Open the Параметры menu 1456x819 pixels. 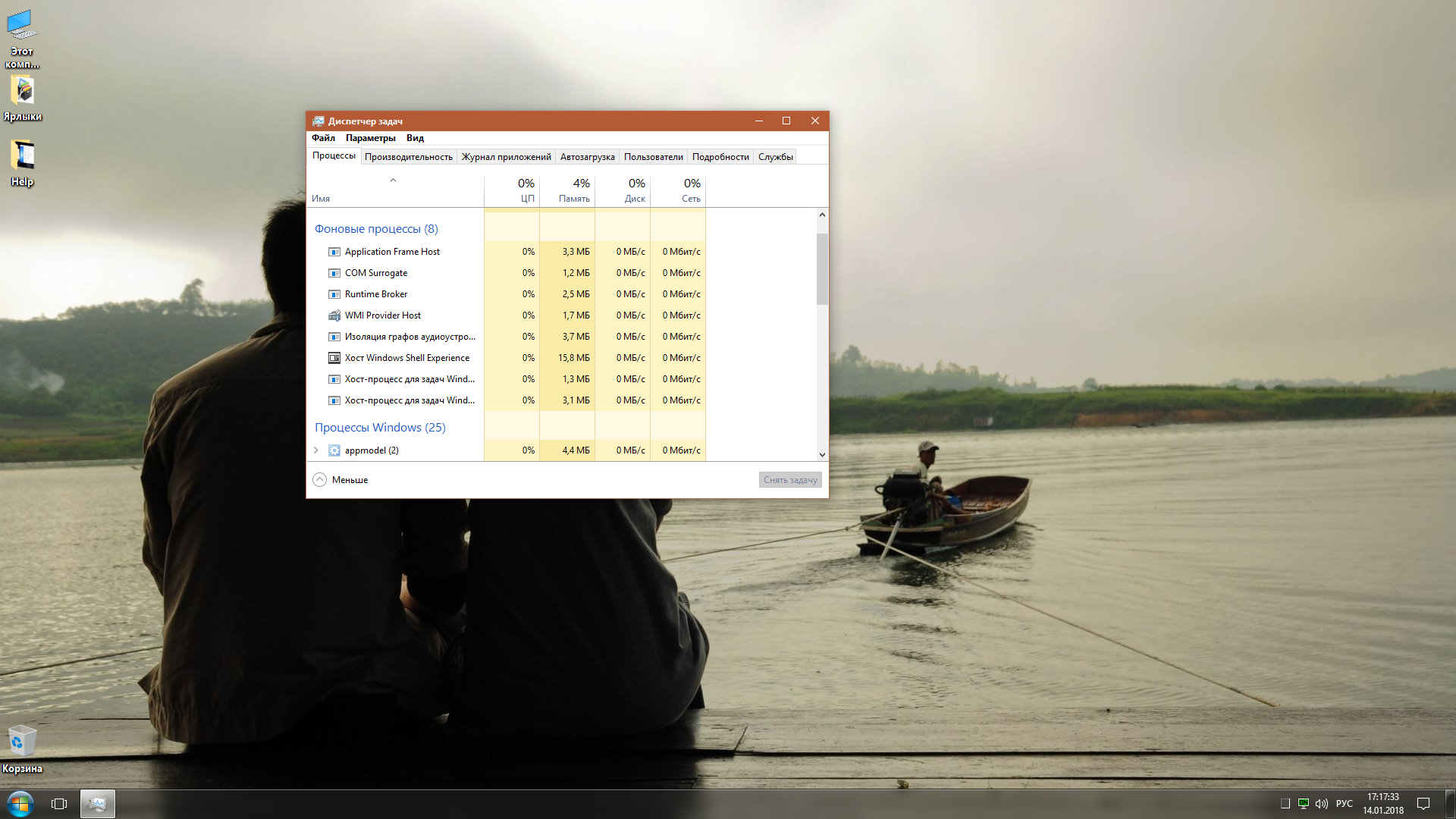[370, 138]
